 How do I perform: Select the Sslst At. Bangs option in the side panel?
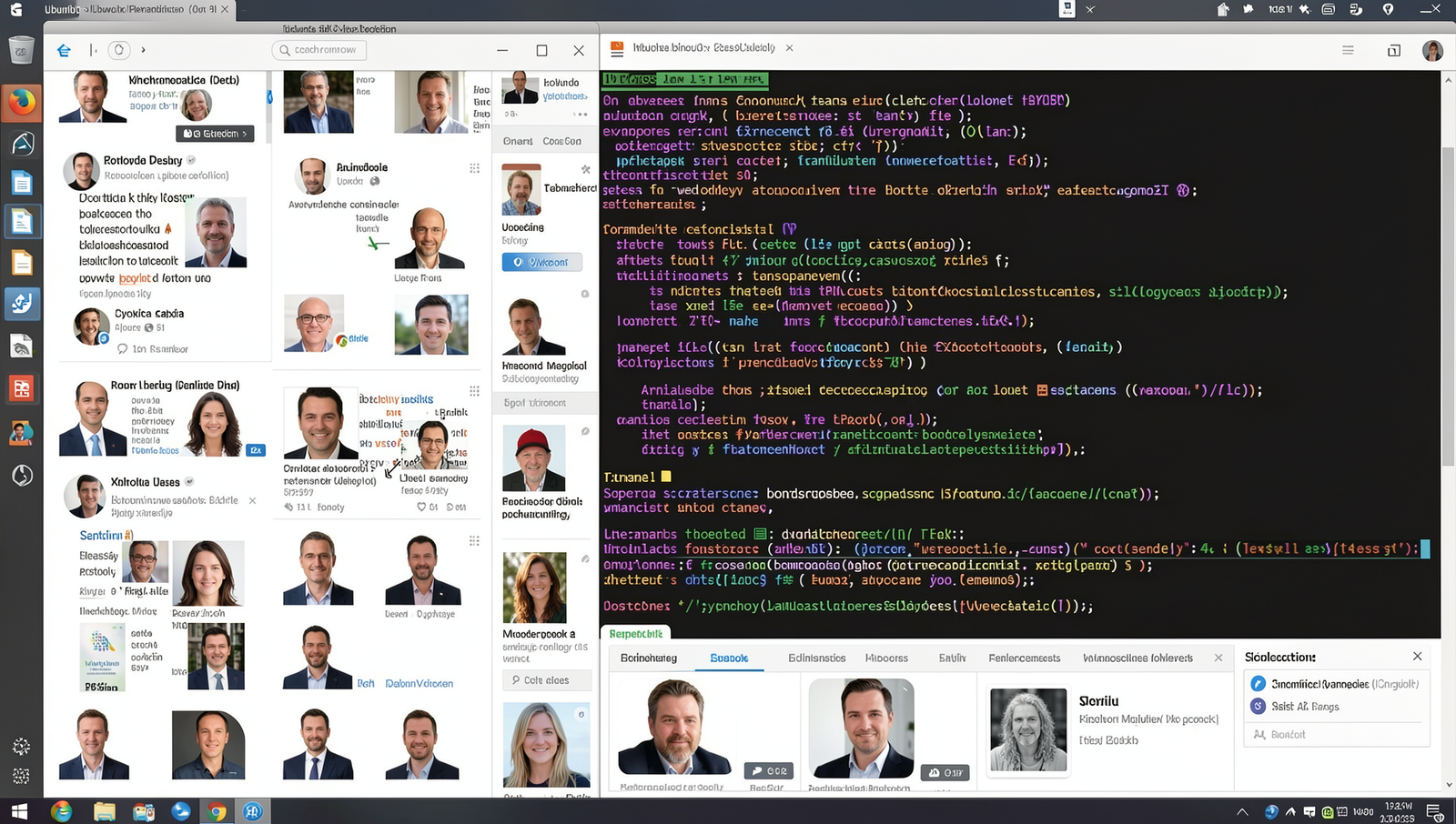coord(1295,707)
